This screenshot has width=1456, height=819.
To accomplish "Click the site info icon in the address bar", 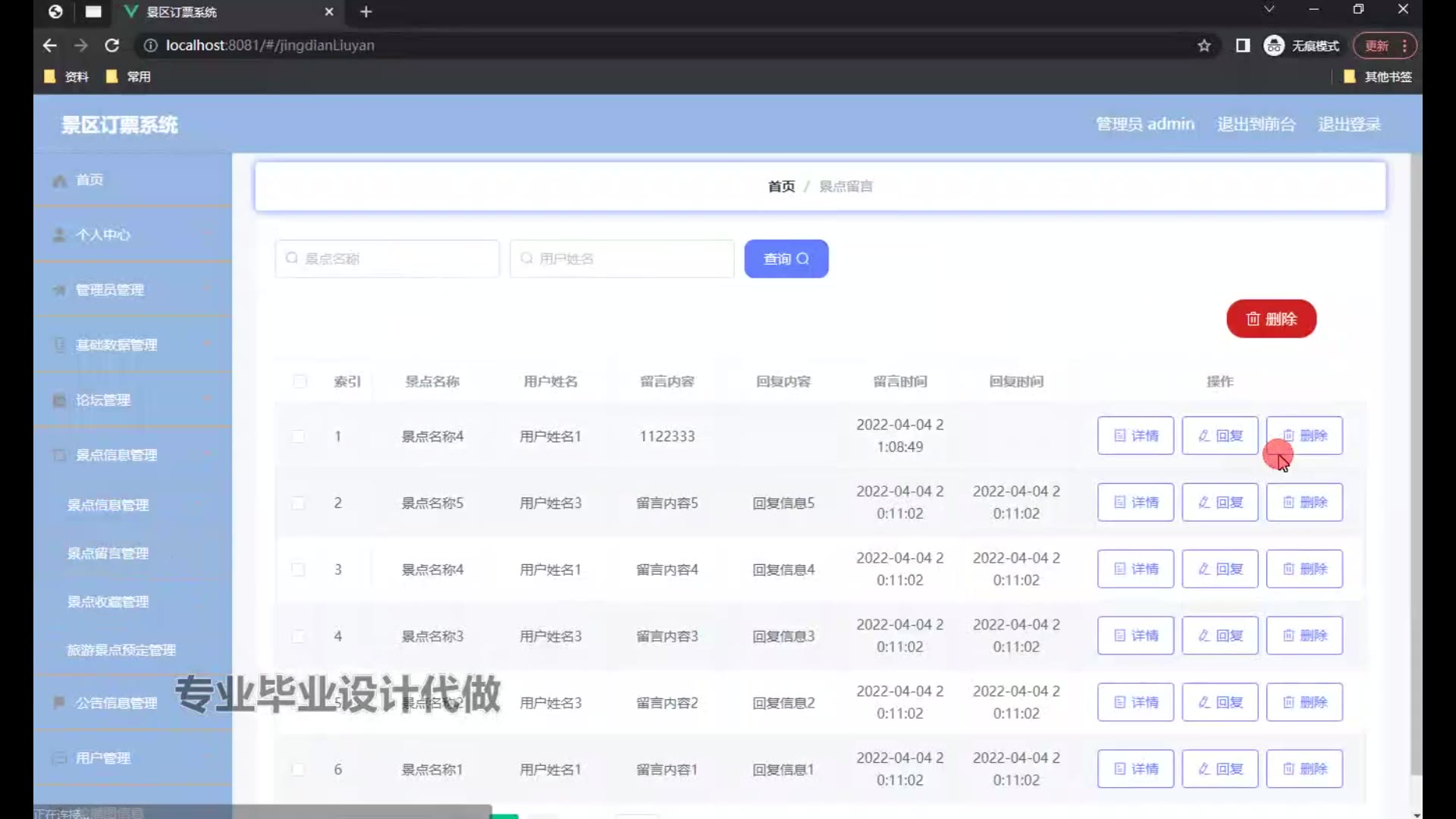I will [151, 45].
